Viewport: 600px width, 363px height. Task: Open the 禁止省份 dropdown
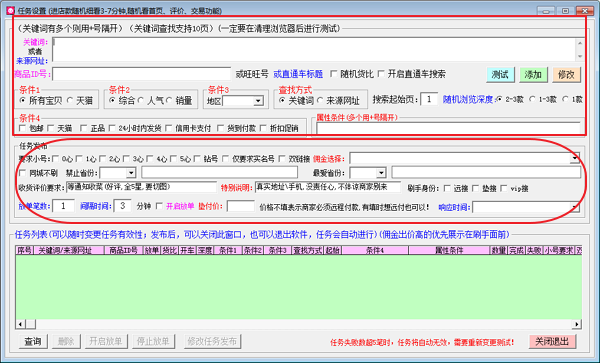click(131, 173)
